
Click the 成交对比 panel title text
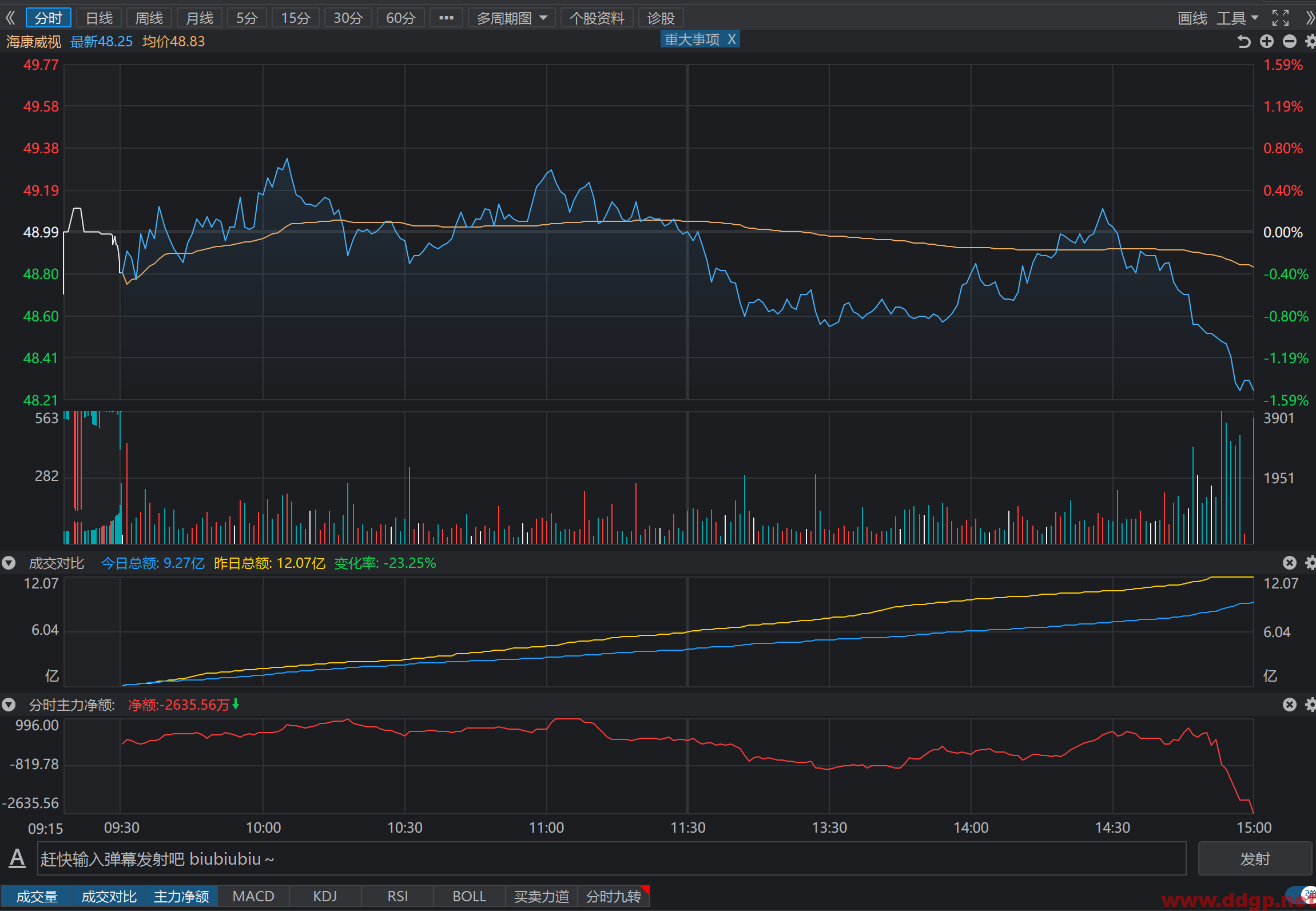[x=56, y=563]
